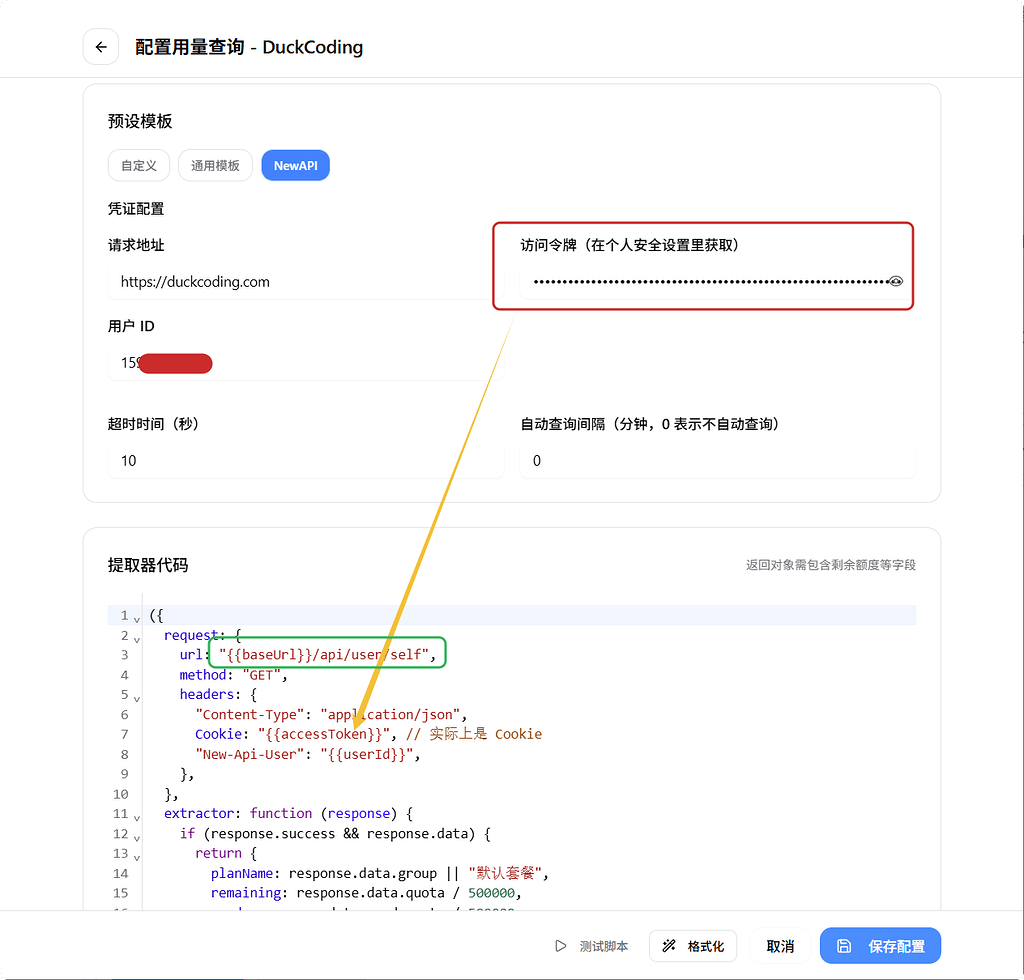
Task: Click the 提取器代码 section heading
Action: [x=148, y=565]
